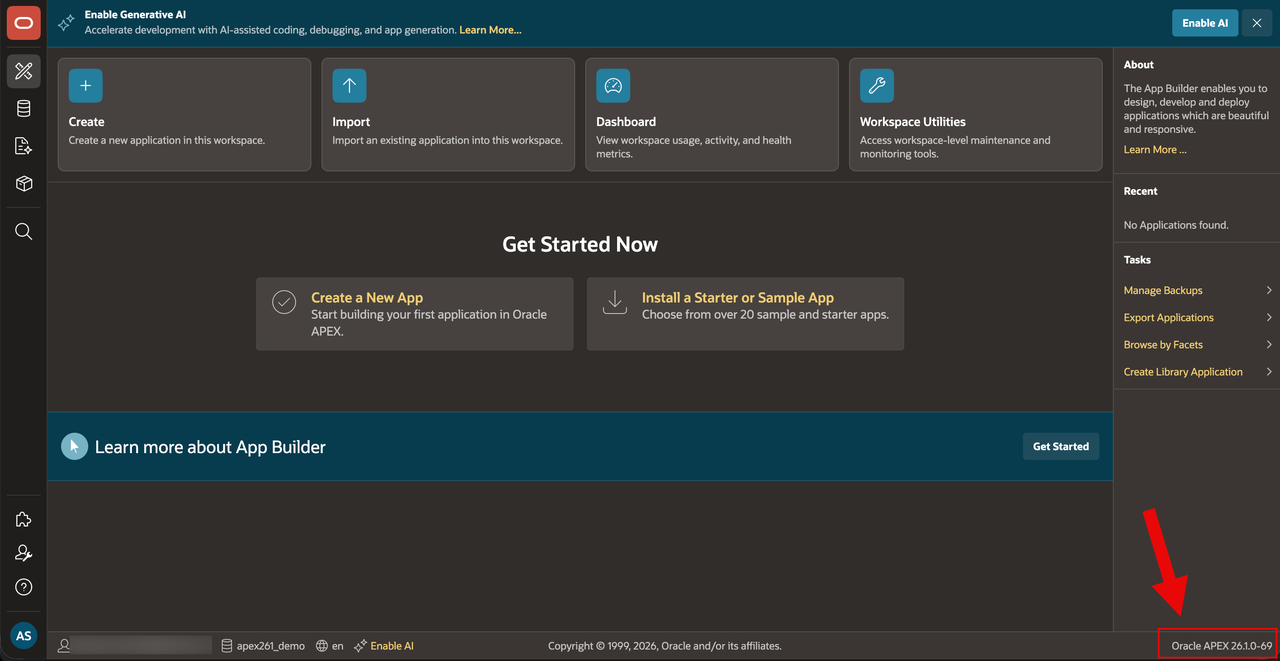Dismiss the Generative AI banner
The width and height of the screenshot is (1280, 661).
pyautogui.click(x=1257, y=23)
